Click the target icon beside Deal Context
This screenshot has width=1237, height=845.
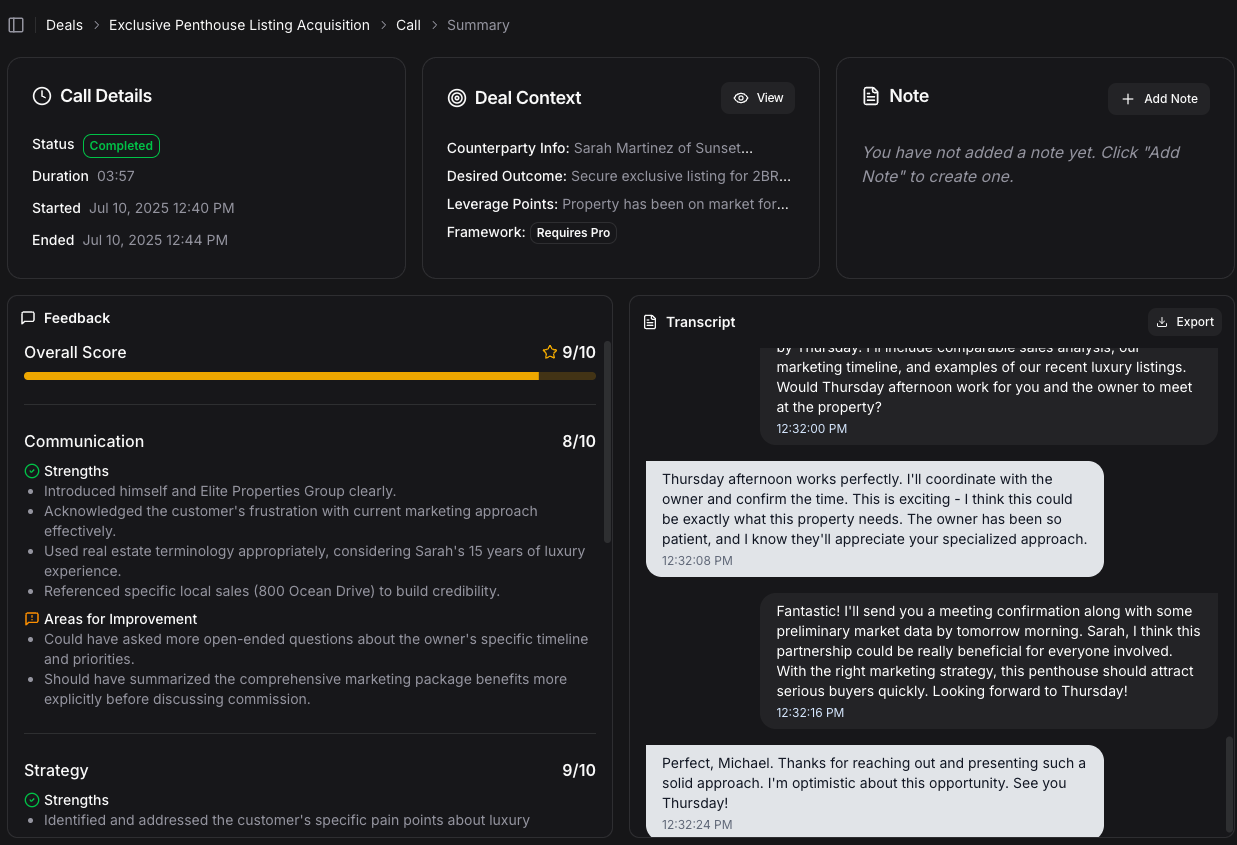pyautogui.click(x=457, y=98)
